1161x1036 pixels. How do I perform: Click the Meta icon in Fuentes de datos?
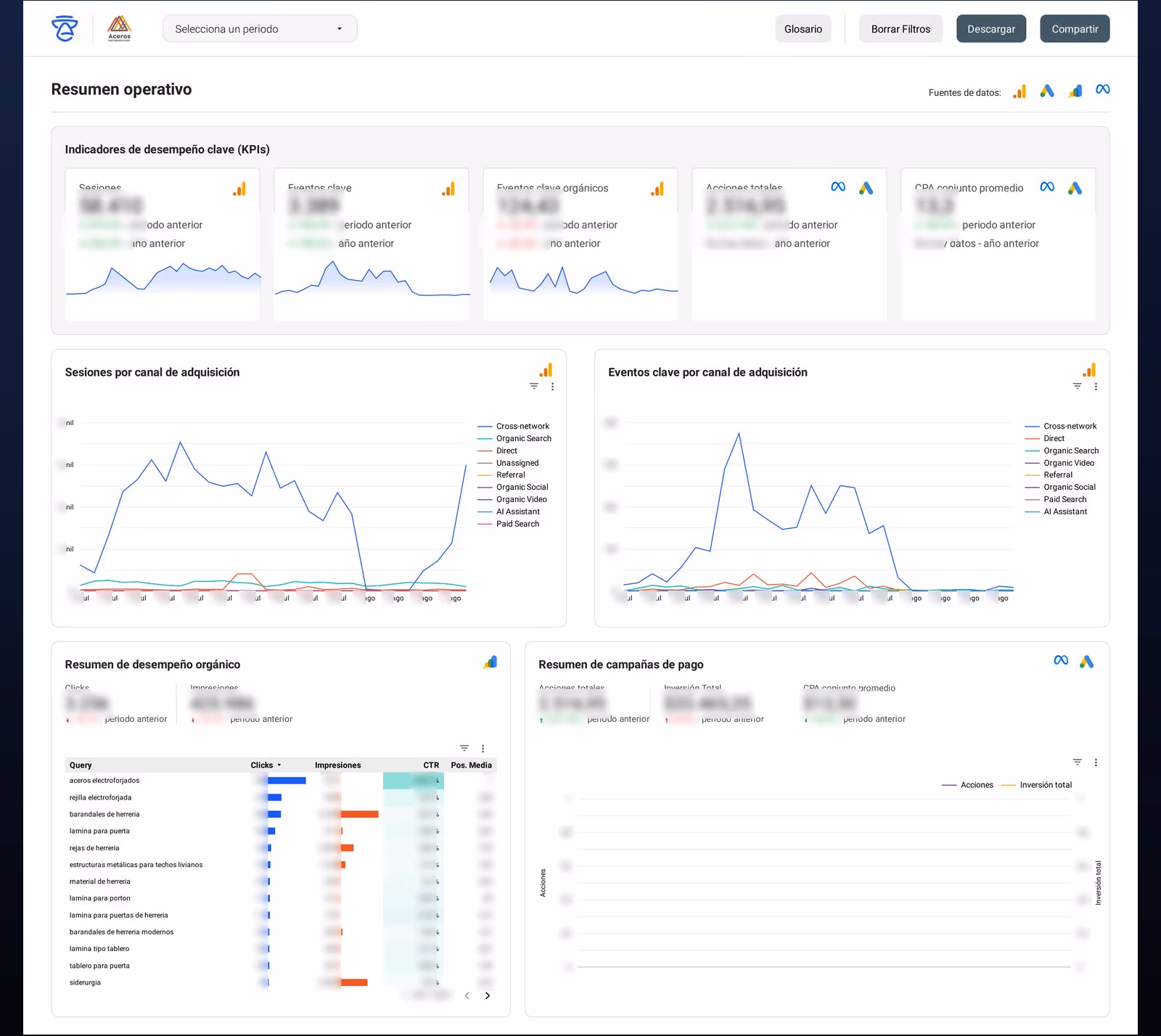tap(1102, 90)
